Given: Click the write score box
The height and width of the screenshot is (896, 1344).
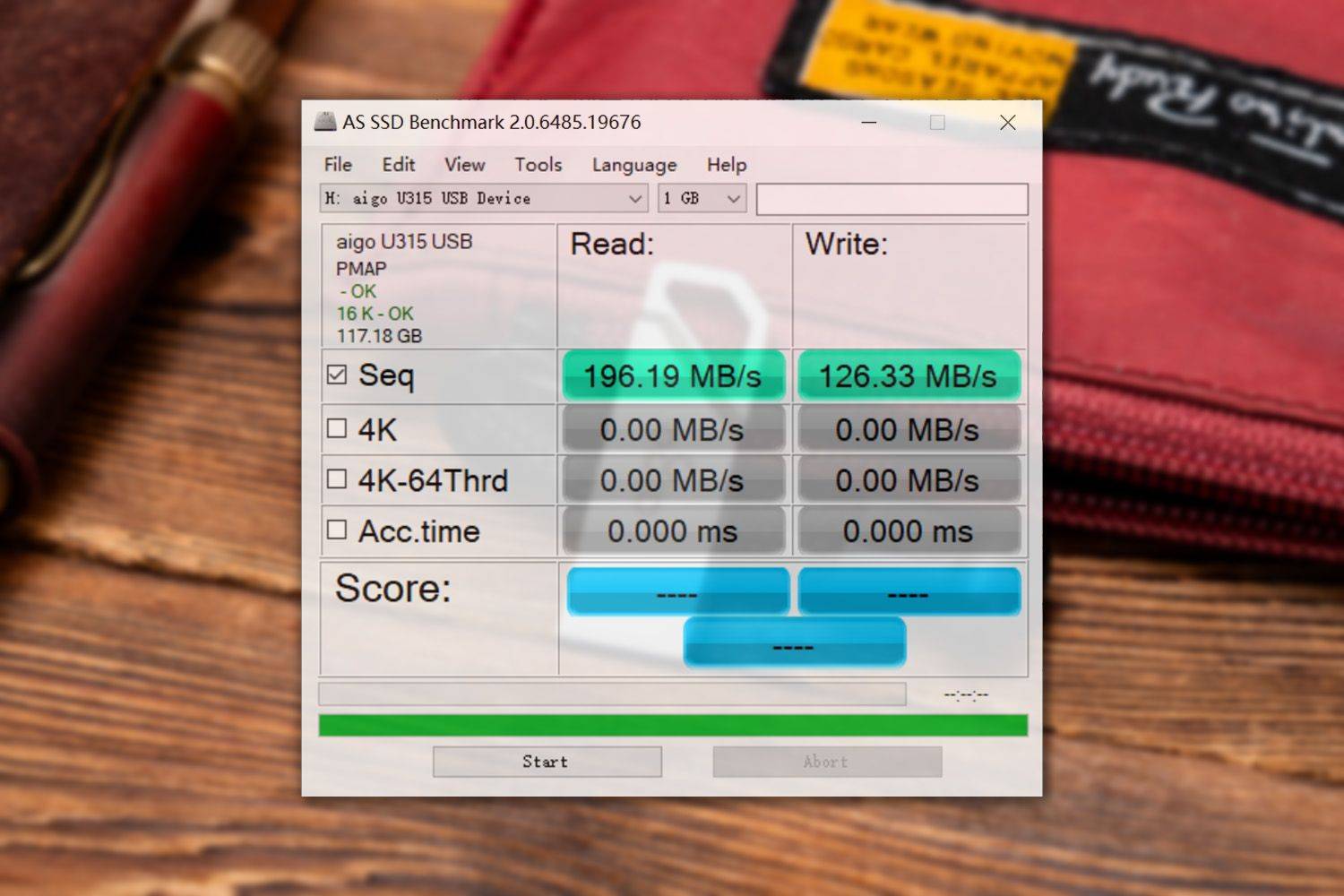Looking at the screenshot, I should (x=909, y=591).
